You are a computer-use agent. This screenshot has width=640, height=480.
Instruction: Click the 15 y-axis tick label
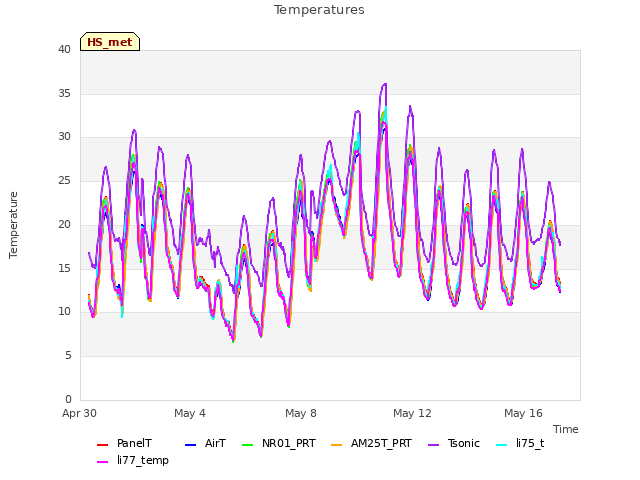coord(64,268)
